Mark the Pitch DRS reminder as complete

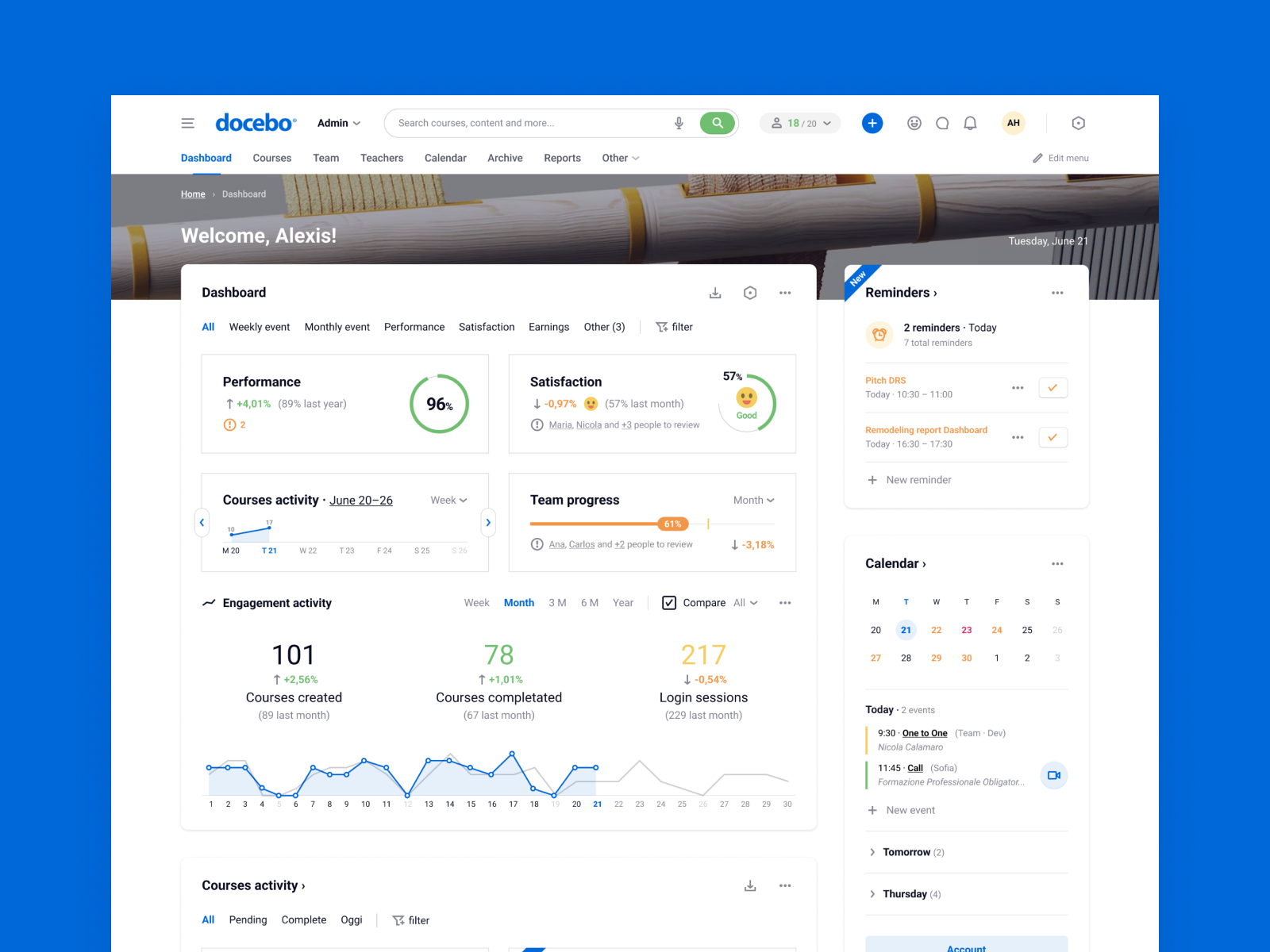click(1053, 388)
